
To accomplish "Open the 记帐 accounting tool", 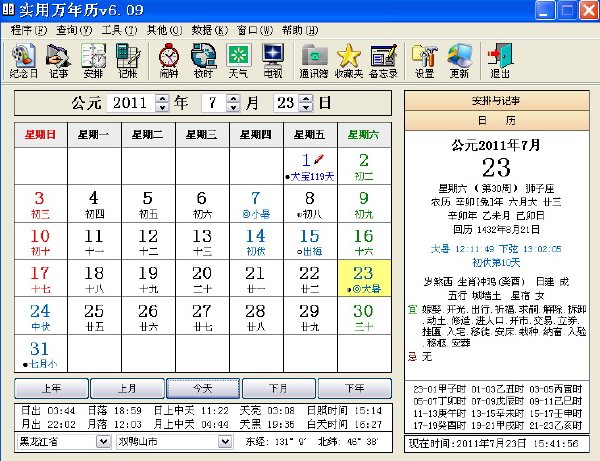I will tap(128, 61).
